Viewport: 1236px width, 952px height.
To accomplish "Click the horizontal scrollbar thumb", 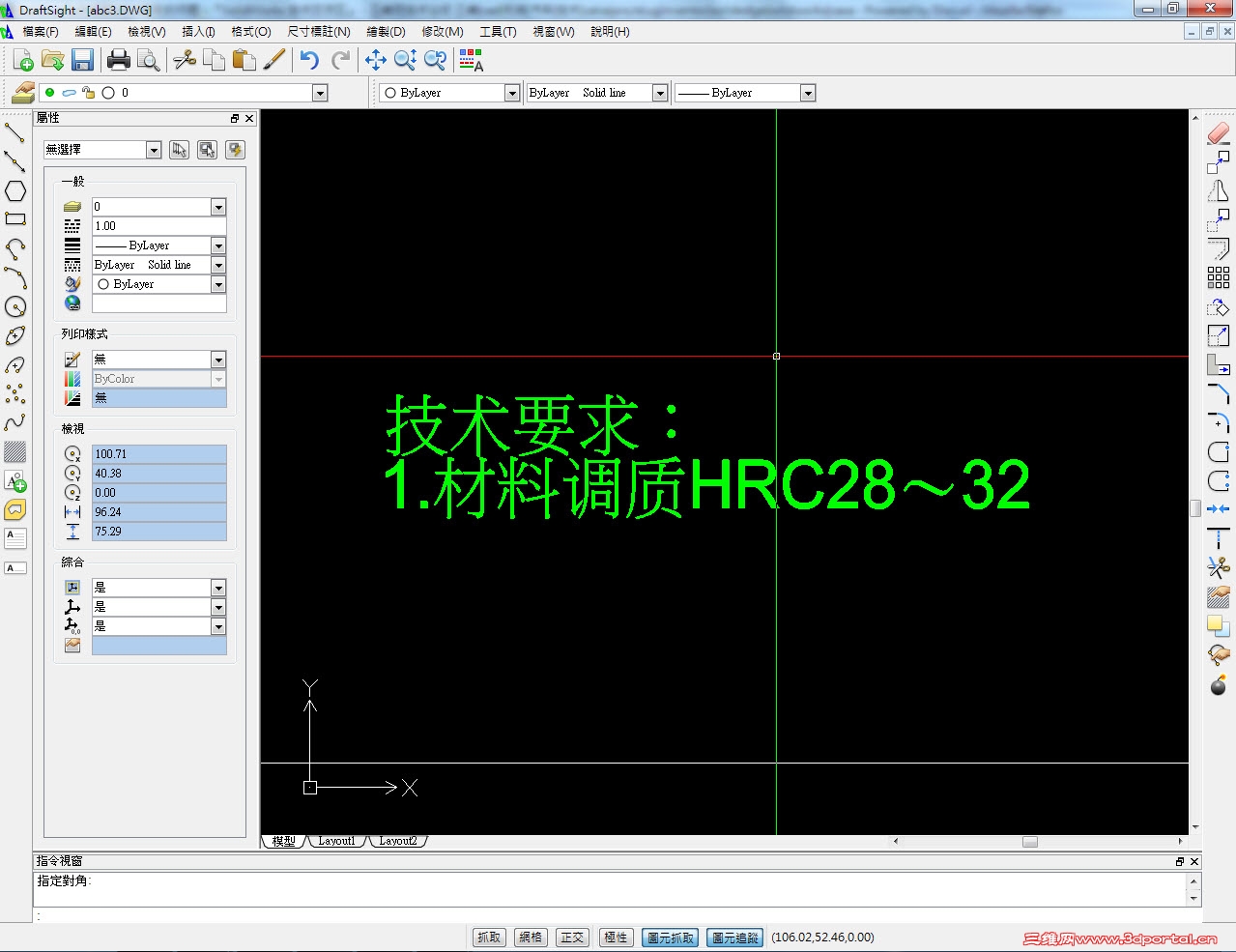I will (x=1030, y=842).
